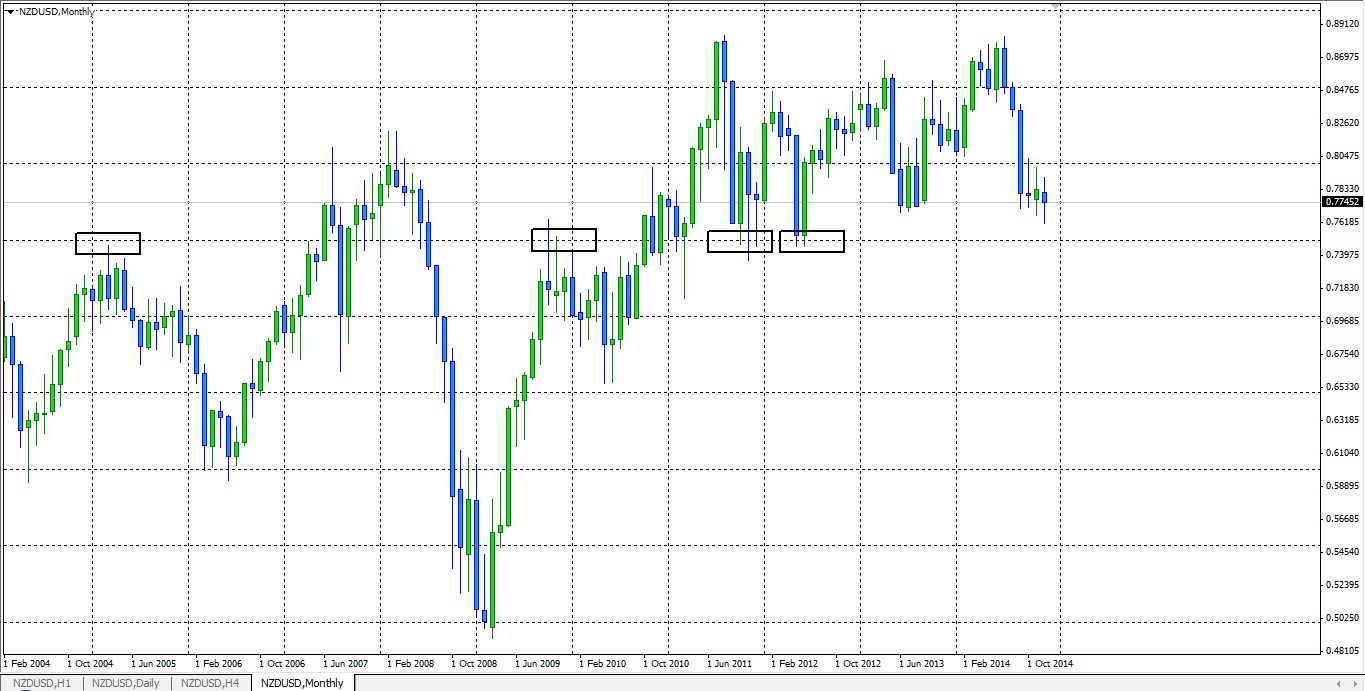
Task: Click the chart shift triangle marker at the chart top
Action: pyautogui.click(x=1056, y=5)
